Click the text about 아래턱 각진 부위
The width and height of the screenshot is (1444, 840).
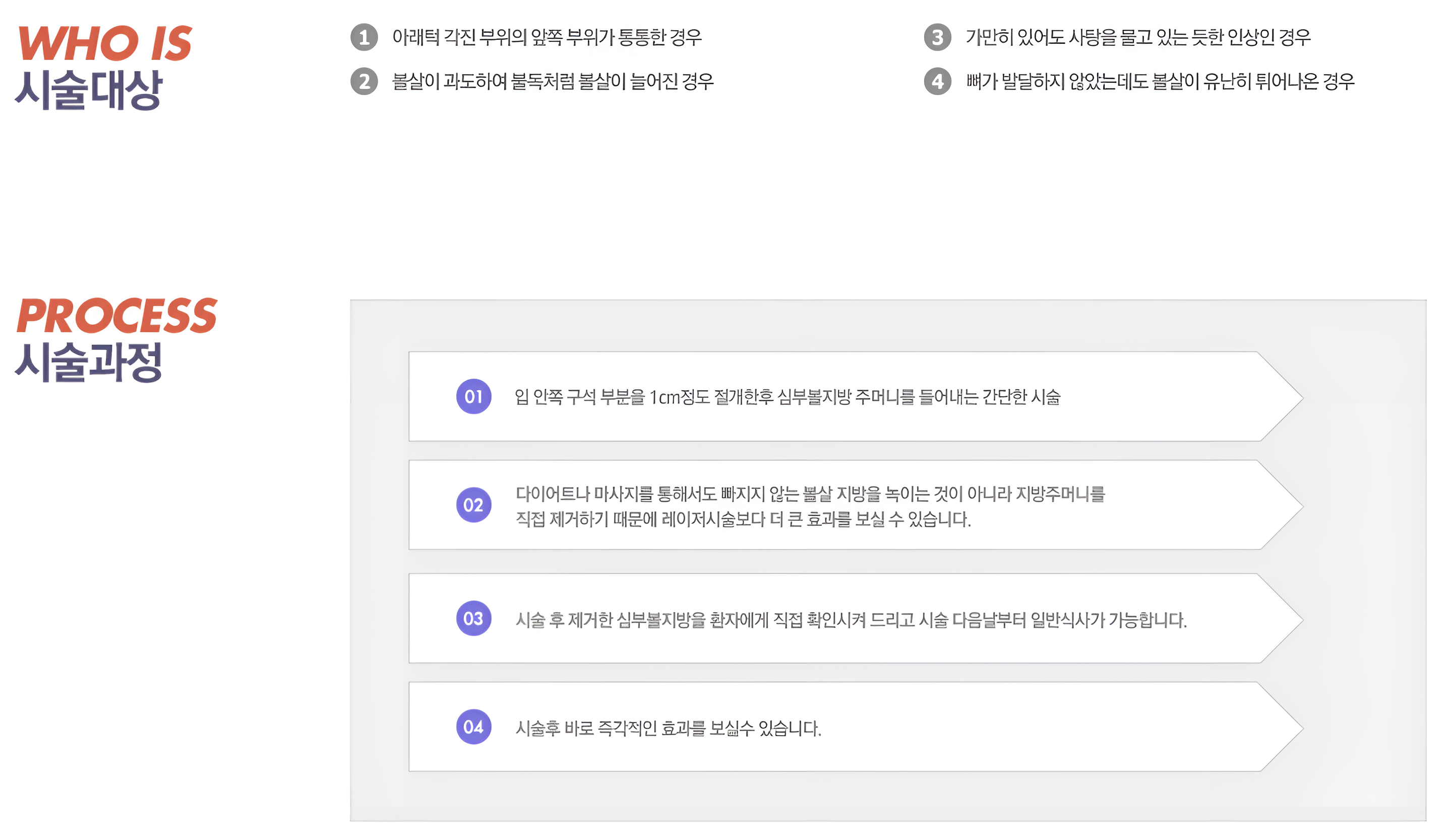coord(547,37)
